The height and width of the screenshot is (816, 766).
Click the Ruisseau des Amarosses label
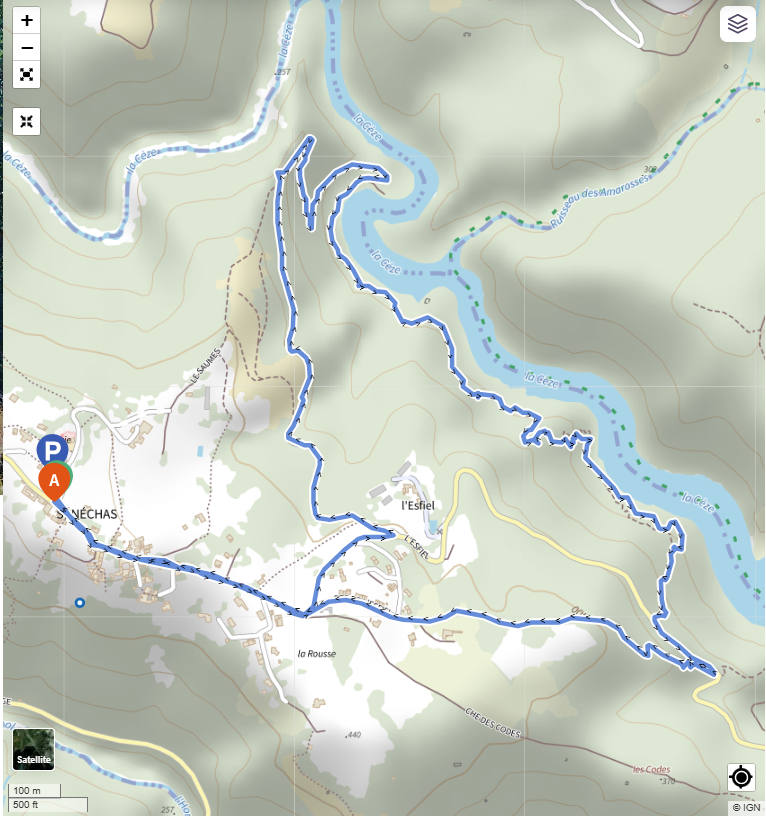click(x=600, y=200)
